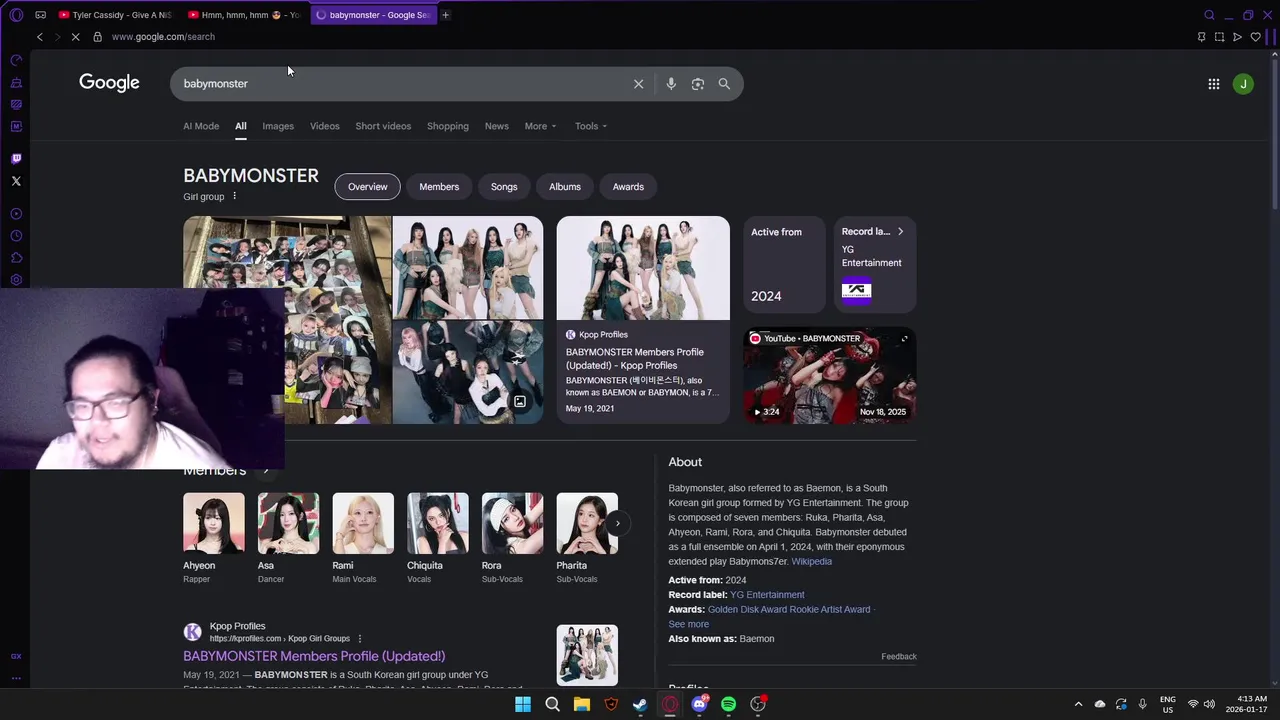Search tabs with the titlebar magnifier

point(1209,15)
